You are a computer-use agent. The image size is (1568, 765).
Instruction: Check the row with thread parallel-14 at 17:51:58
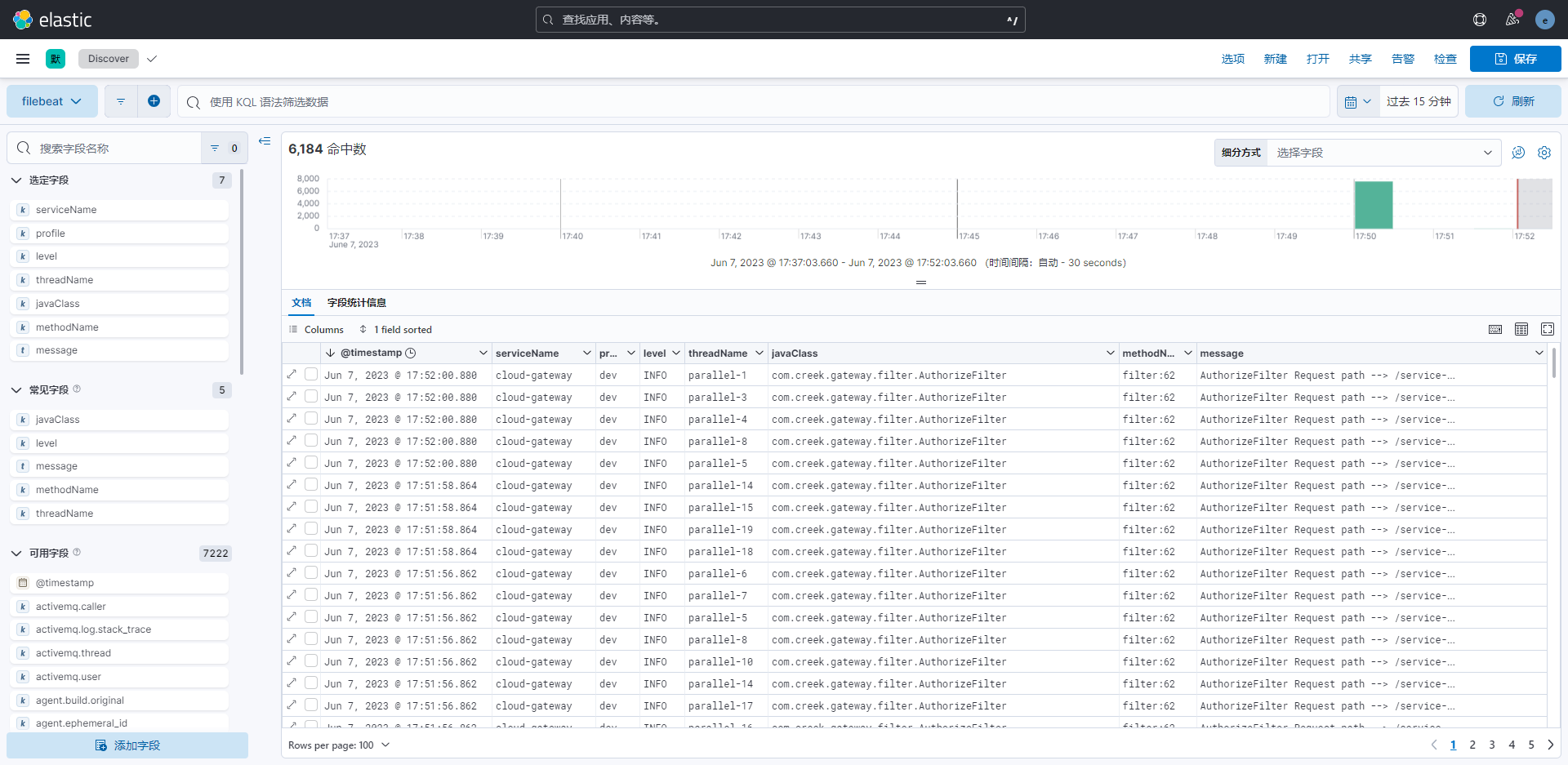(x=311, y=484)
